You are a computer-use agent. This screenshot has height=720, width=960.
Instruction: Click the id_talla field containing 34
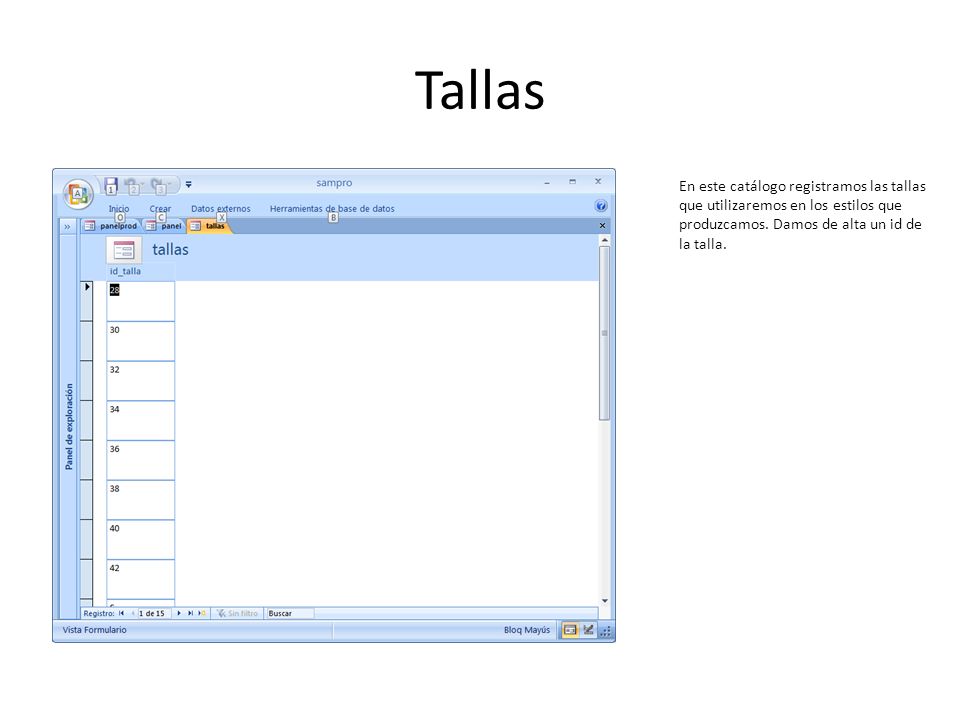pyautogui.click(x=141, y=421)
